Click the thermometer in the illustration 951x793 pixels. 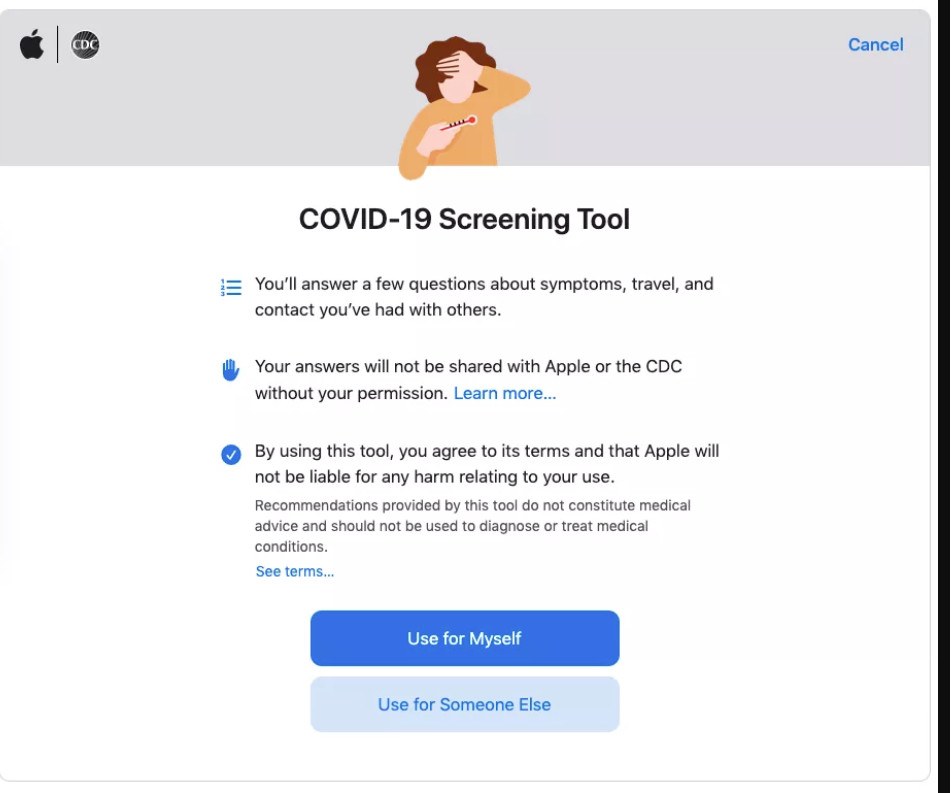[459, 123]
